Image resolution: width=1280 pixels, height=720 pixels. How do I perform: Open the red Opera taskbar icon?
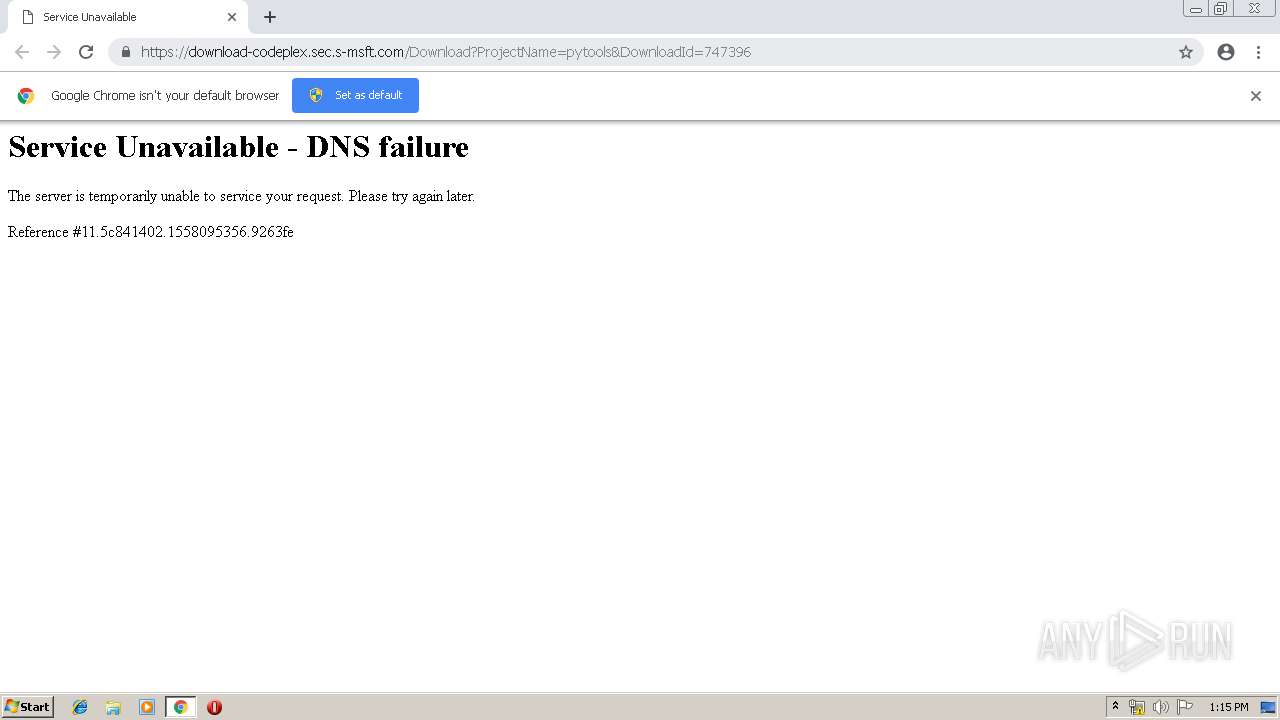(x=214, y=707)
